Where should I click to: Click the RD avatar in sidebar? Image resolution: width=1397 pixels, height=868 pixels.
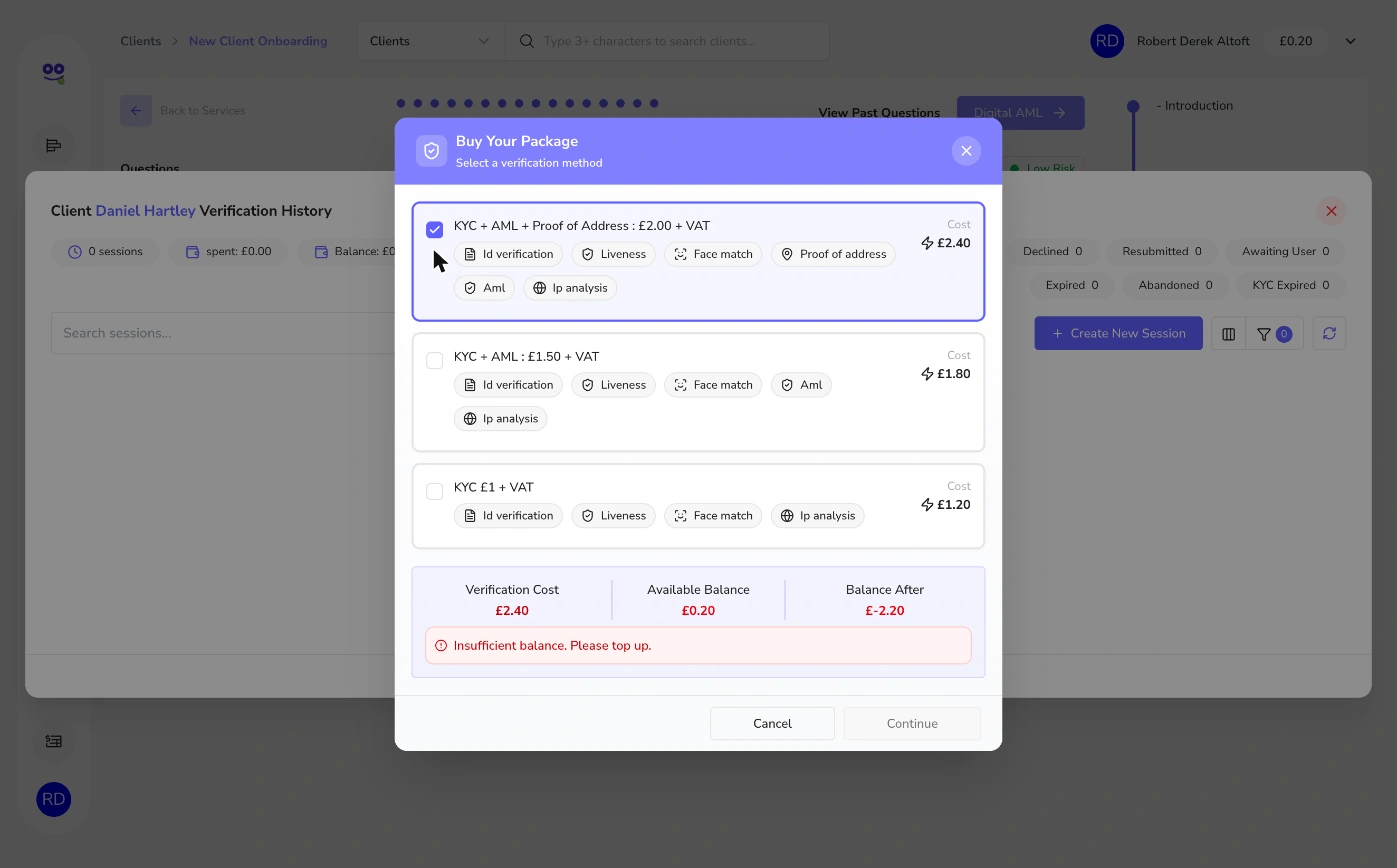pos(54,799)
